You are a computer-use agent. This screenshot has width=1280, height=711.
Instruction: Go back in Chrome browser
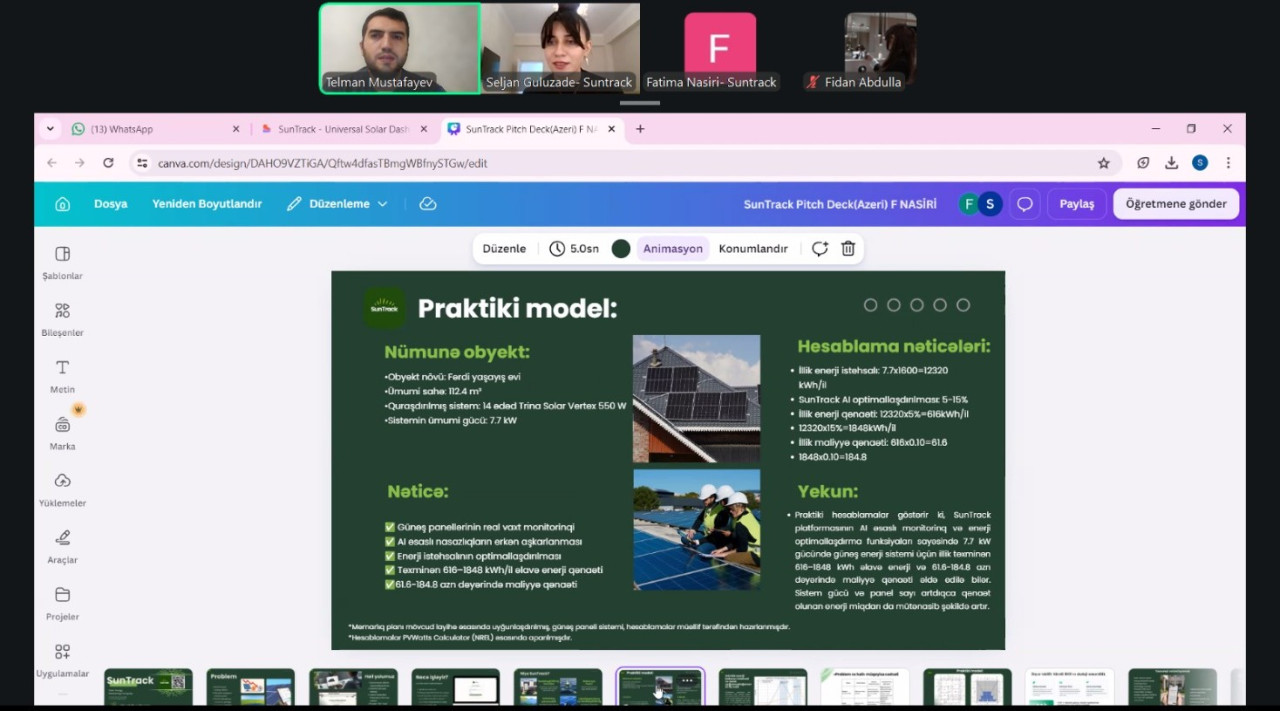(52, 163)
